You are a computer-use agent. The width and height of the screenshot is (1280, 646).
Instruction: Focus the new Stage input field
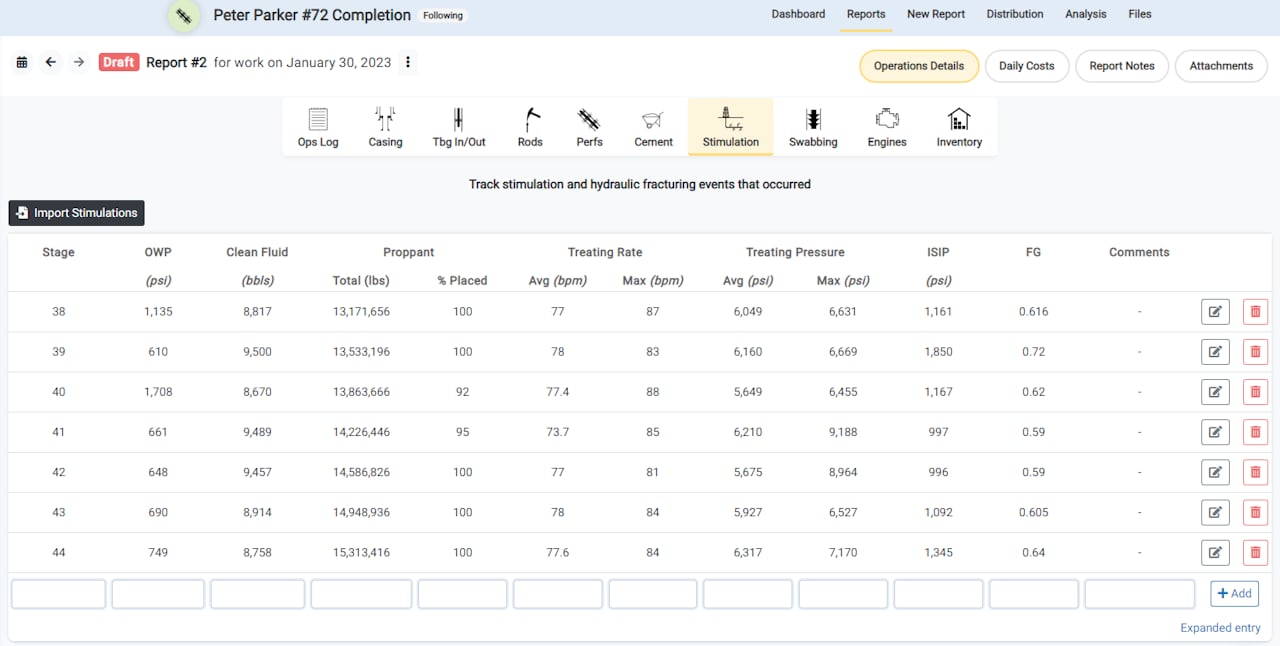point(58,594)
